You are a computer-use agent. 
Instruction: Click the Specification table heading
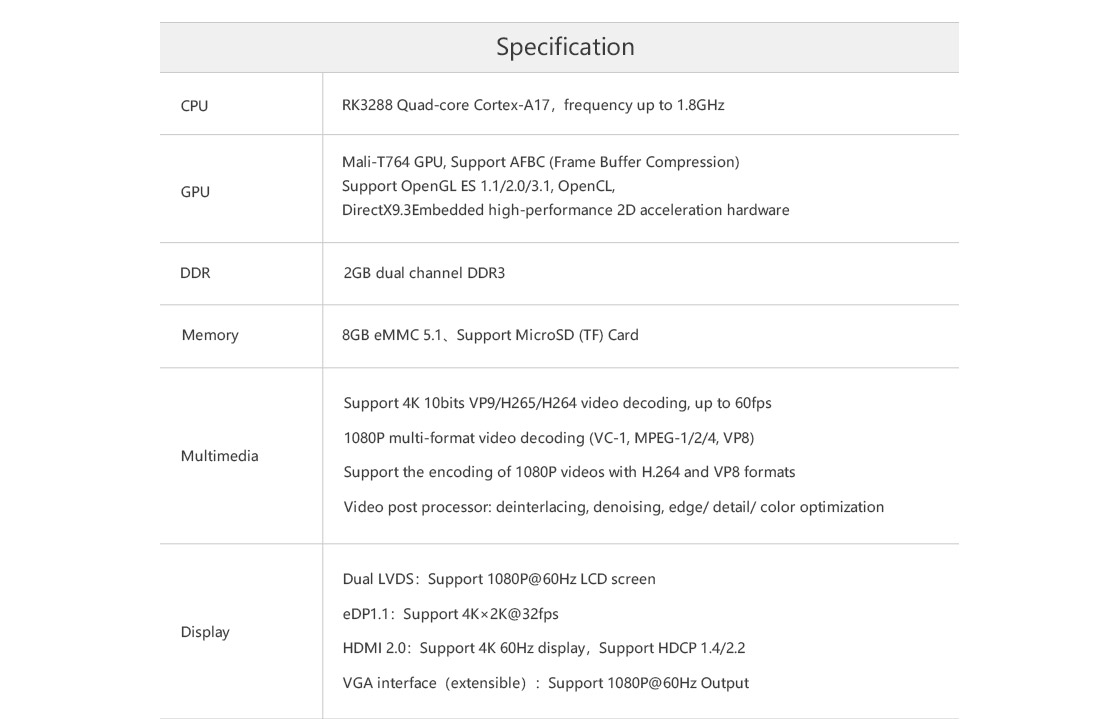[565, 47]
